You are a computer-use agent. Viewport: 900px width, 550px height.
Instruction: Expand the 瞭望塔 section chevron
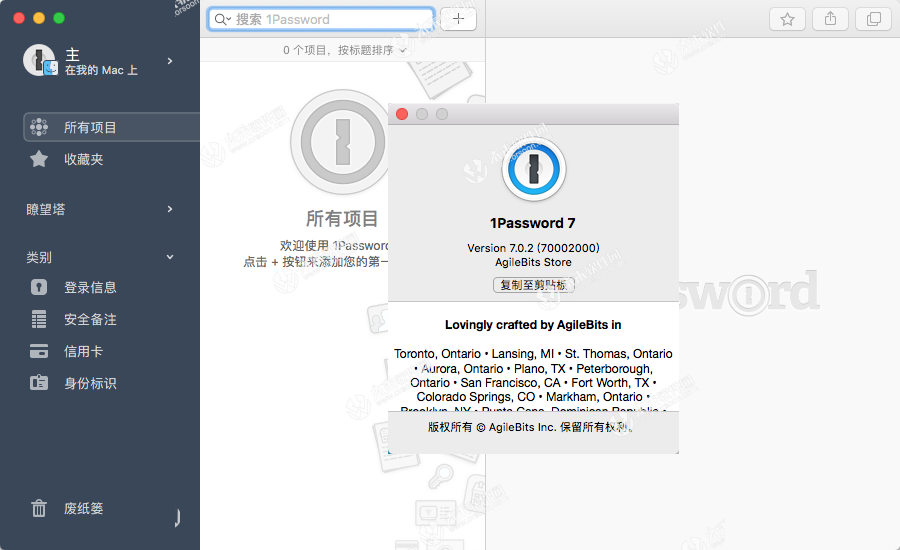[170, 209]
